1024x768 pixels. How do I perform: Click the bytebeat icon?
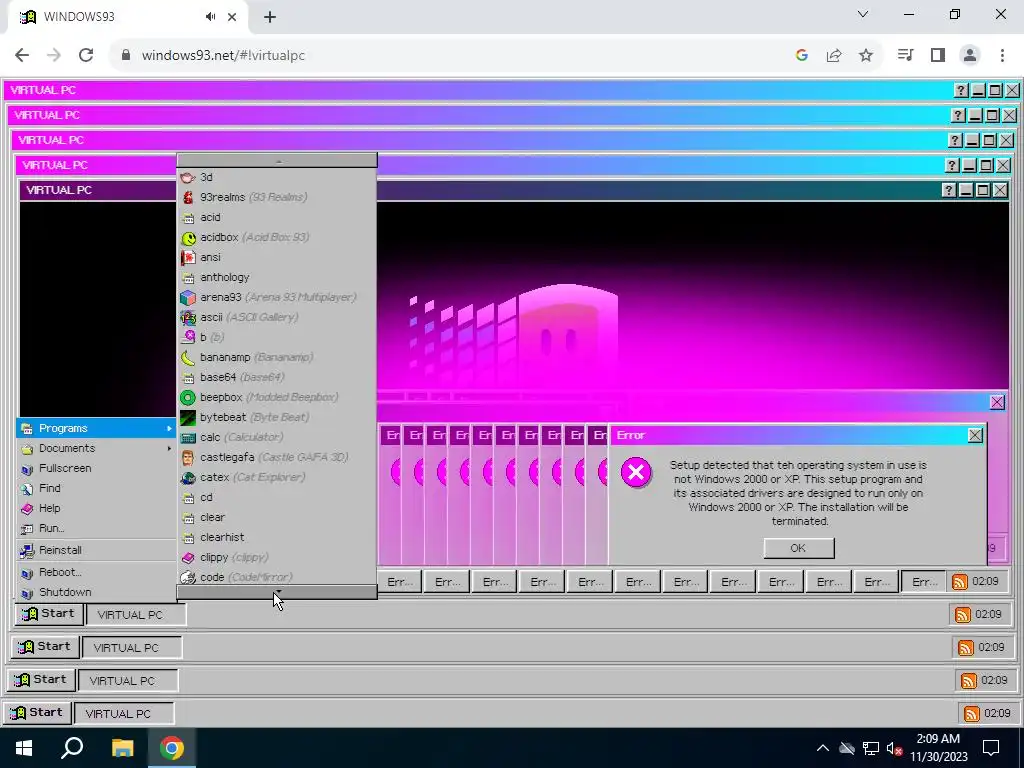[x=188, y=417]
